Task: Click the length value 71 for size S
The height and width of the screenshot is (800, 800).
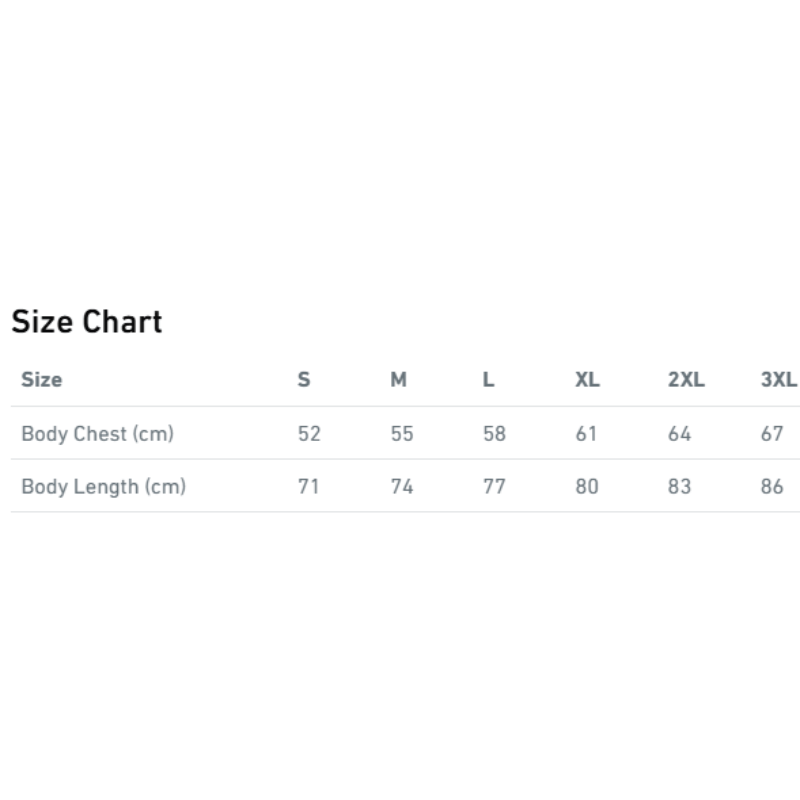Action: coord(308,487)
